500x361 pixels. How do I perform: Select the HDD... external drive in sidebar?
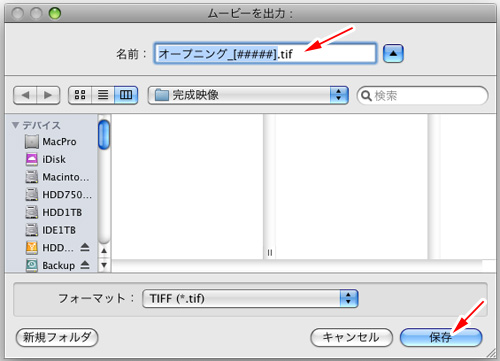pyautogui.click(x=49, y=248)
